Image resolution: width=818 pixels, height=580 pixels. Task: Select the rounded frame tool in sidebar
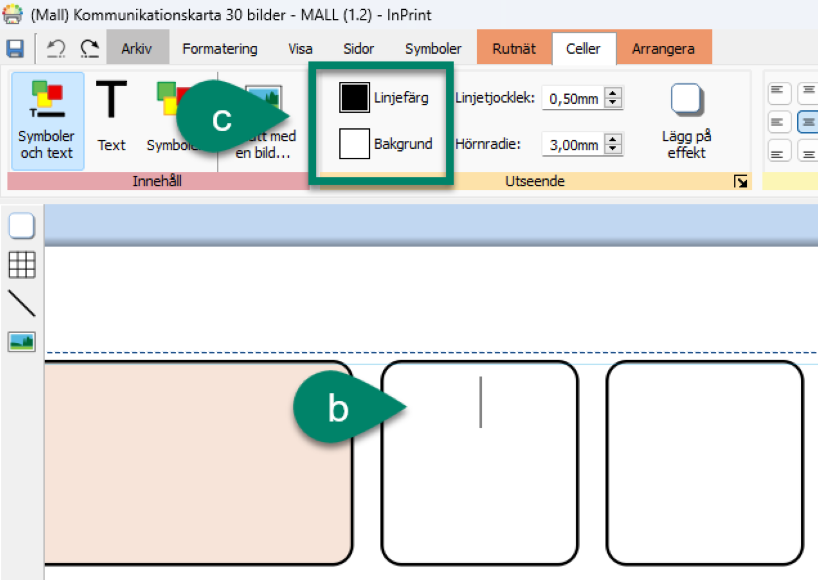[22, 226]
